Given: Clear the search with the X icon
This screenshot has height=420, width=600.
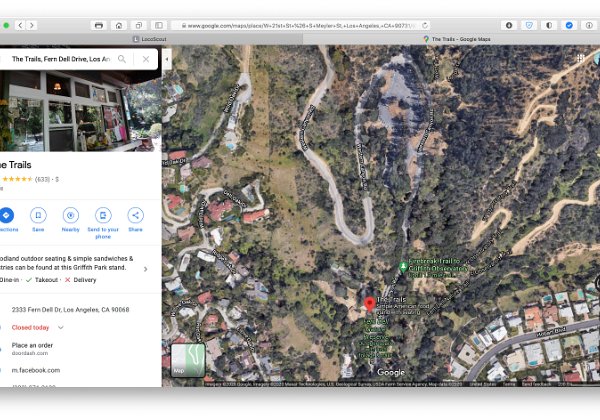Looking at the screenshot, I should tap(146, 59).
